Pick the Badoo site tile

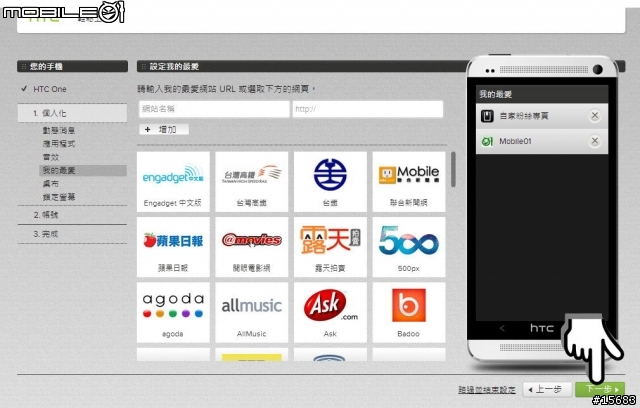pyautogui.click(x=409, y=312)
